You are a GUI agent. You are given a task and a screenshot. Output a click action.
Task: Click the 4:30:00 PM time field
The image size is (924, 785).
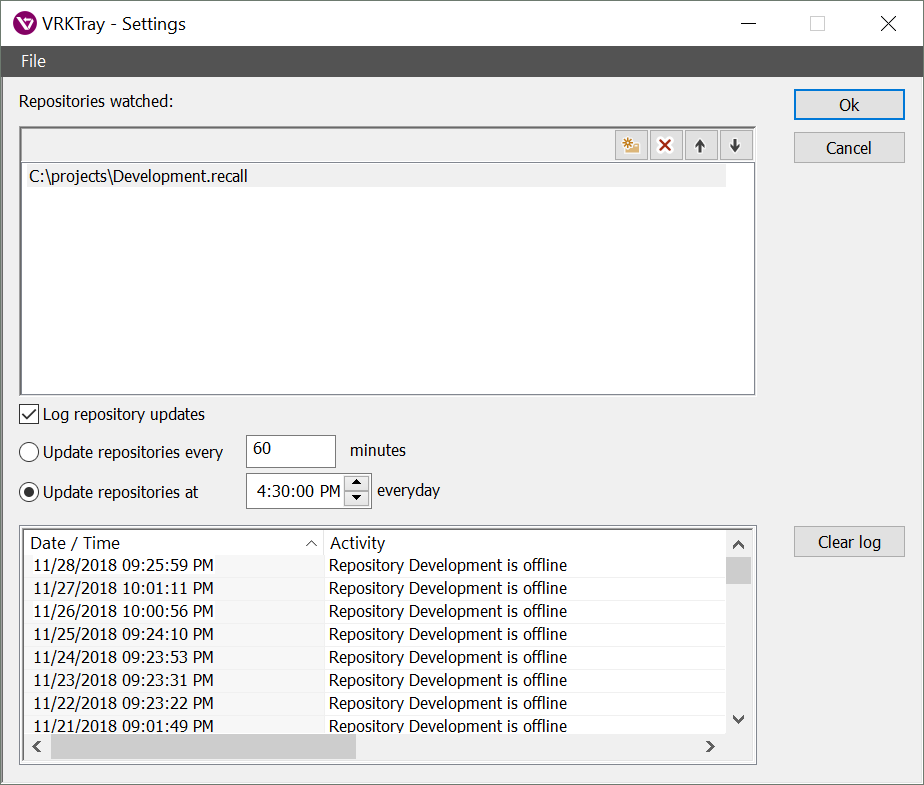click(296, 491)
